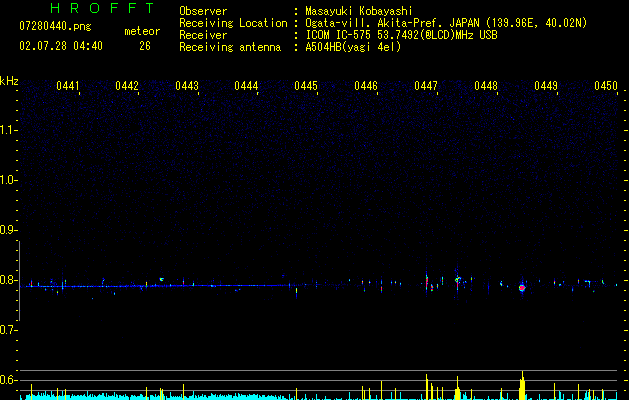Viewport: 629px width, 400px height.
Task: Click the 0448 time axis marker
Action: [x=486, y=85]
